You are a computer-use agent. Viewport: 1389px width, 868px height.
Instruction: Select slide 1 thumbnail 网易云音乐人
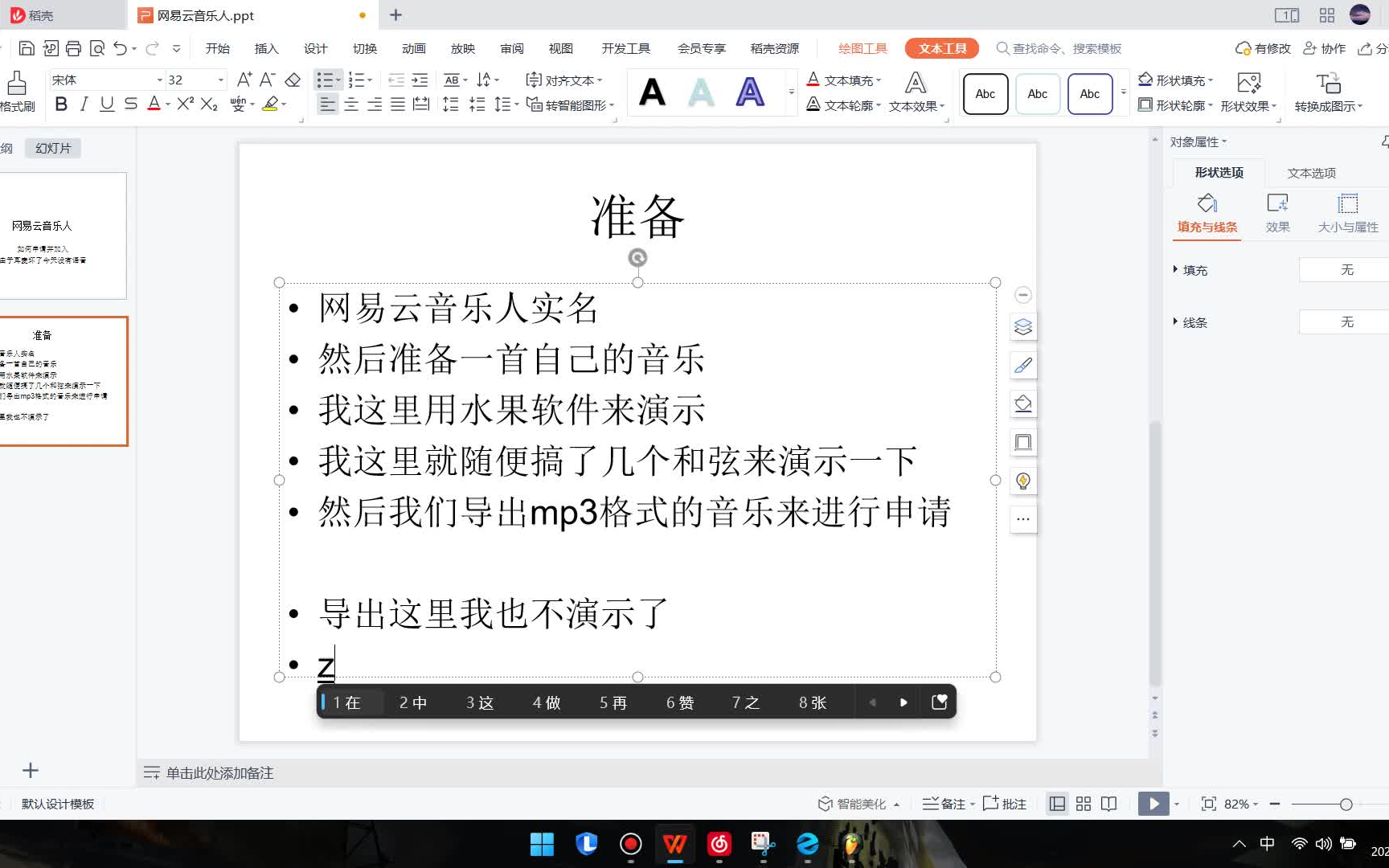[x=63, y=235]
